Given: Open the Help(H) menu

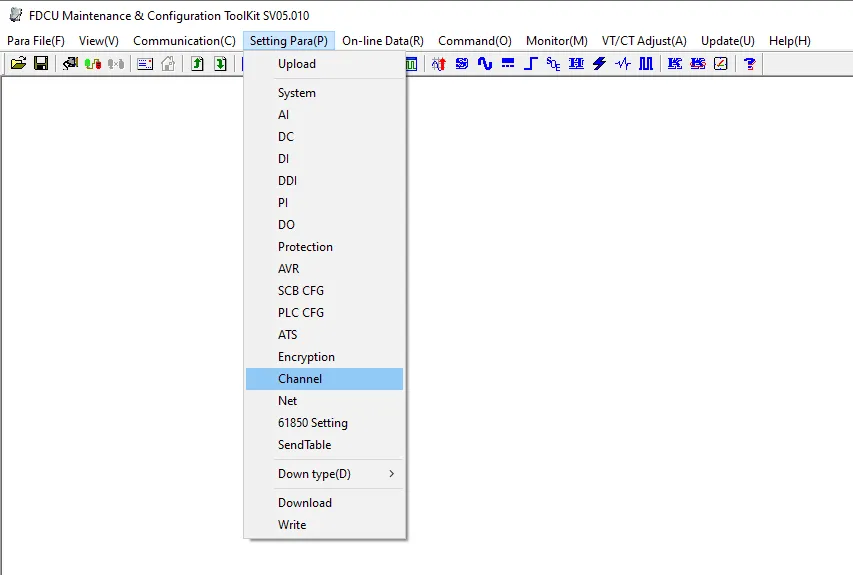Looking at the screenshot, I should point(790,41).
